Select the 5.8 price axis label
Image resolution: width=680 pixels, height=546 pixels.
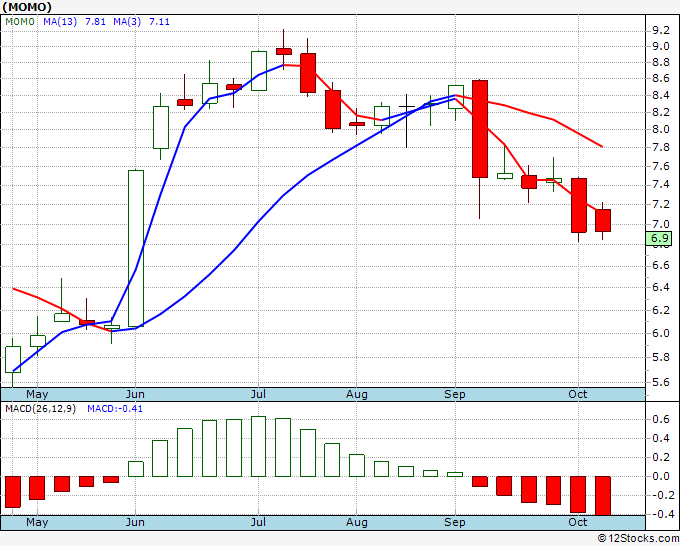[661, 358]
